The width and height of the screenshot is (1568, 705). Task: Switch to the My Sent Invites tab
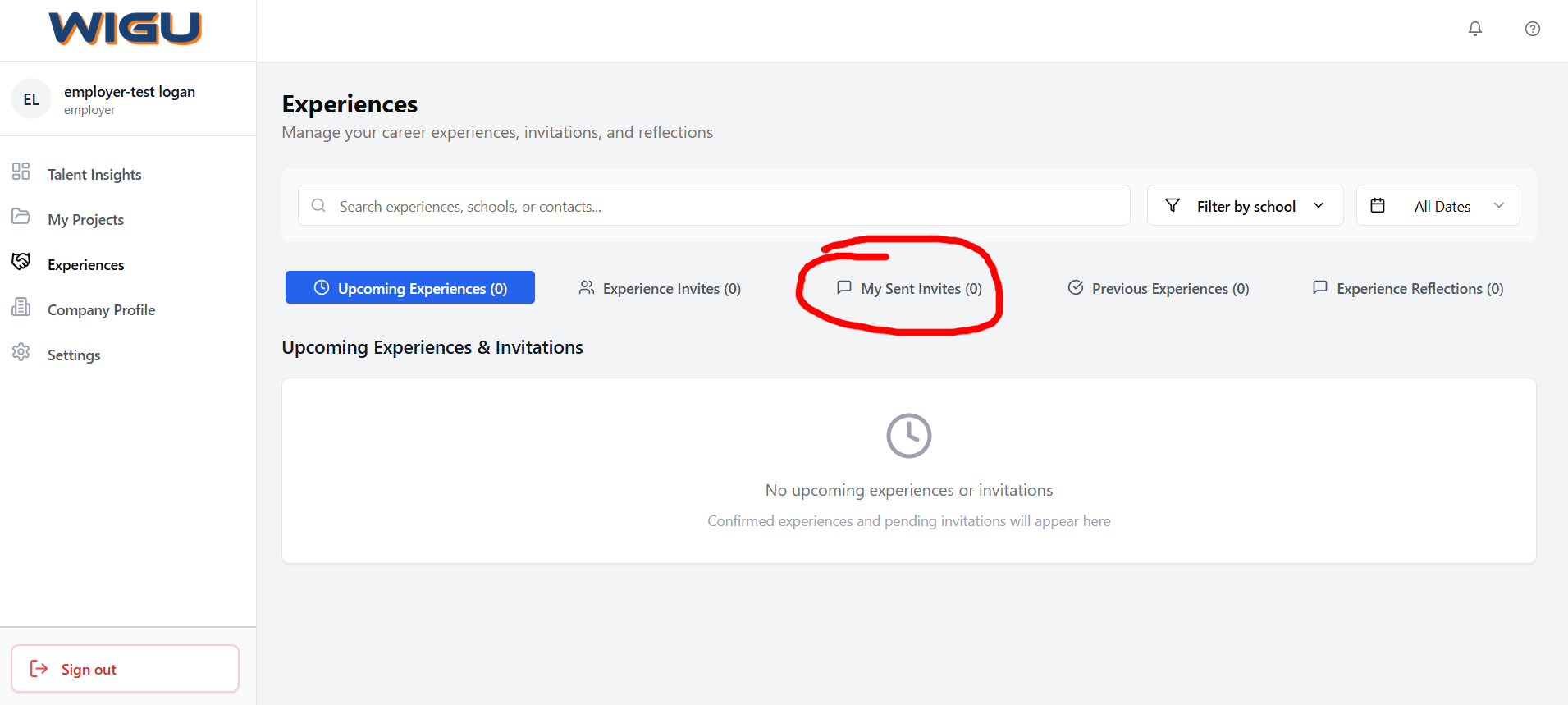pyautogui.click(x=909, y=288)
